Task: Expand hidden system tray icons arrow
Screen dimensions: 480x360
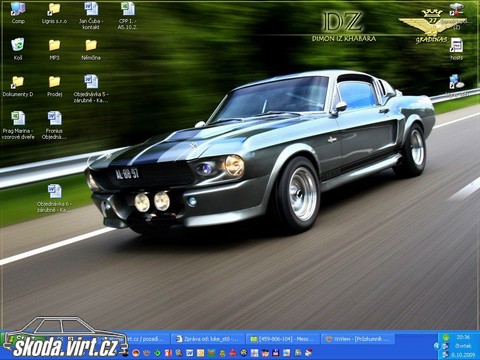Action: (437, 346)
